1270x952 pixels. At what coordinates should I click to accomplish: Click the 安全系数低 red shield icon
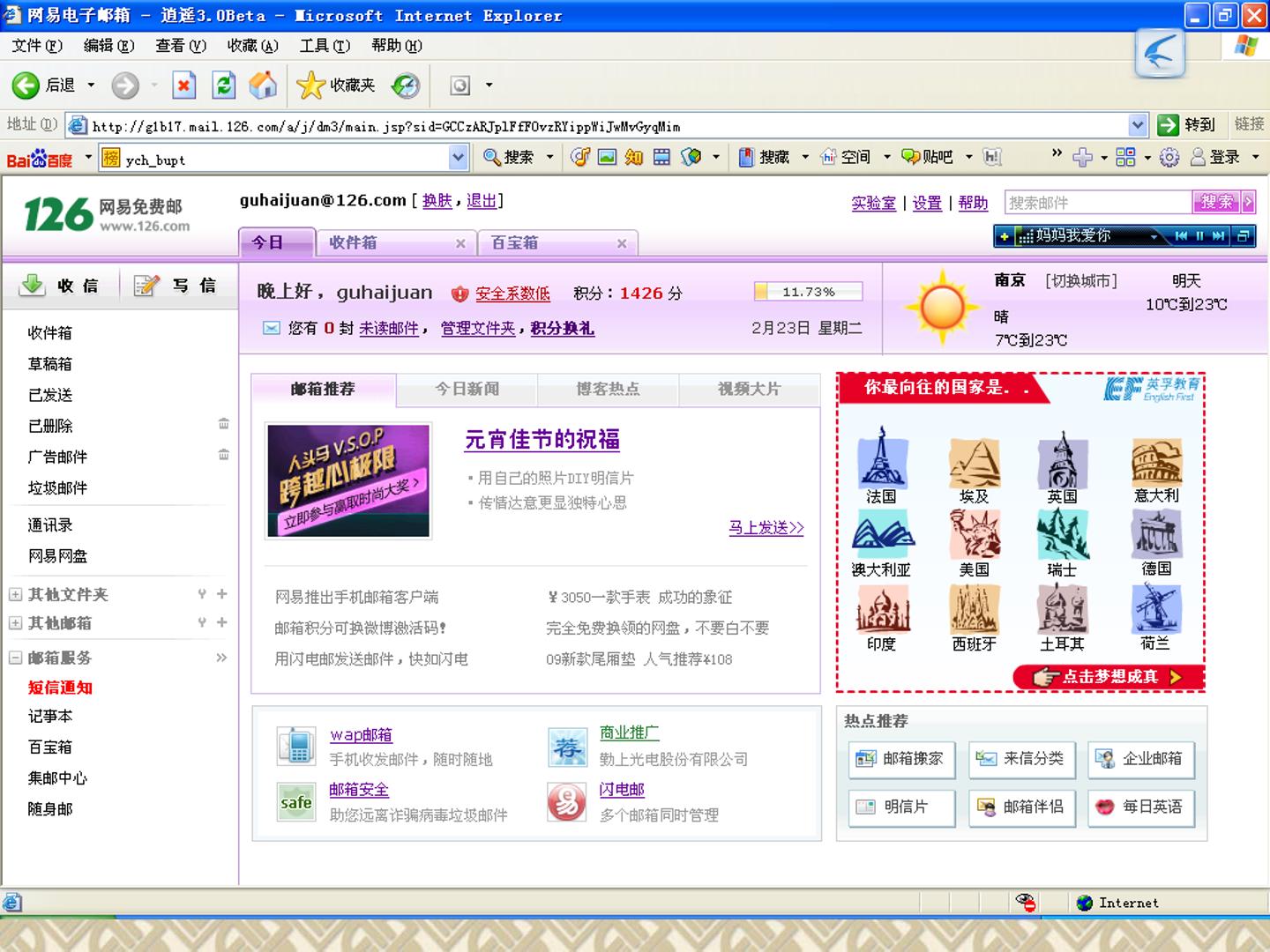click(459, 294)
